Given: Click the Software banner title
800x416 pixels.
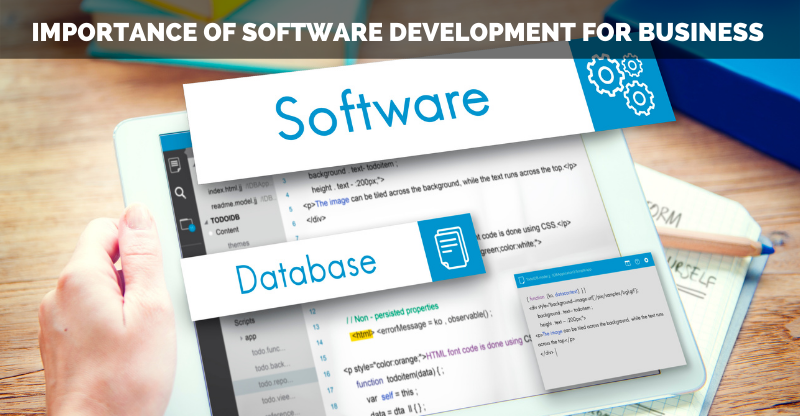Looking at the screenshot, I should [x=383, y=113].
